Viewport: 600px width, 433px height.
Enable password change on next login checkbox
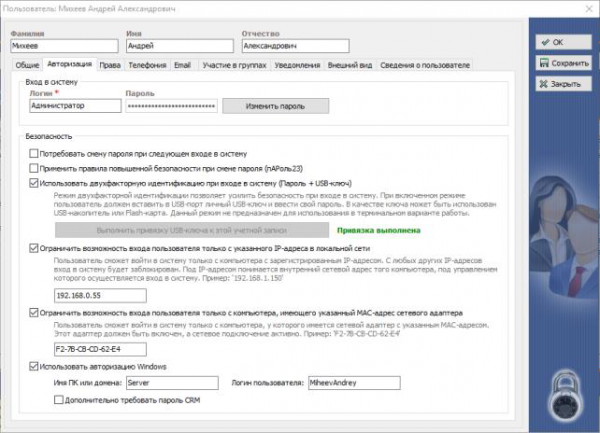pyautogui.click(x=36, y=154)
